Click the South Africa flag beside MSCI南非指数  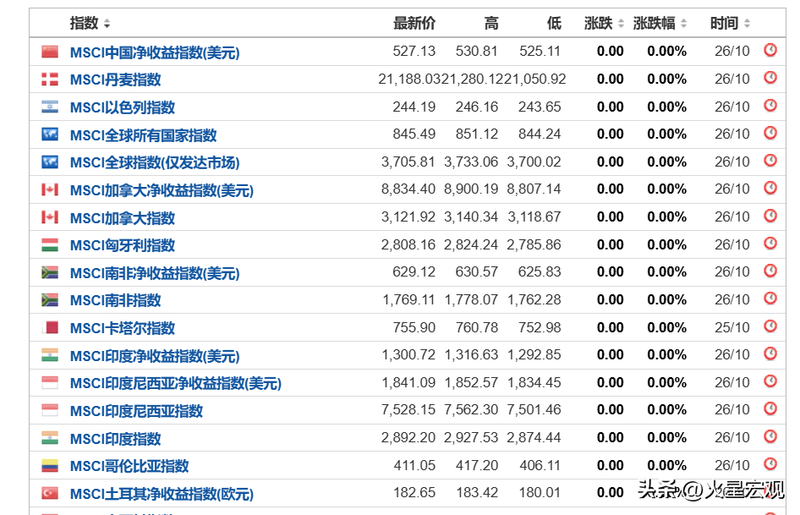(49, 300)
